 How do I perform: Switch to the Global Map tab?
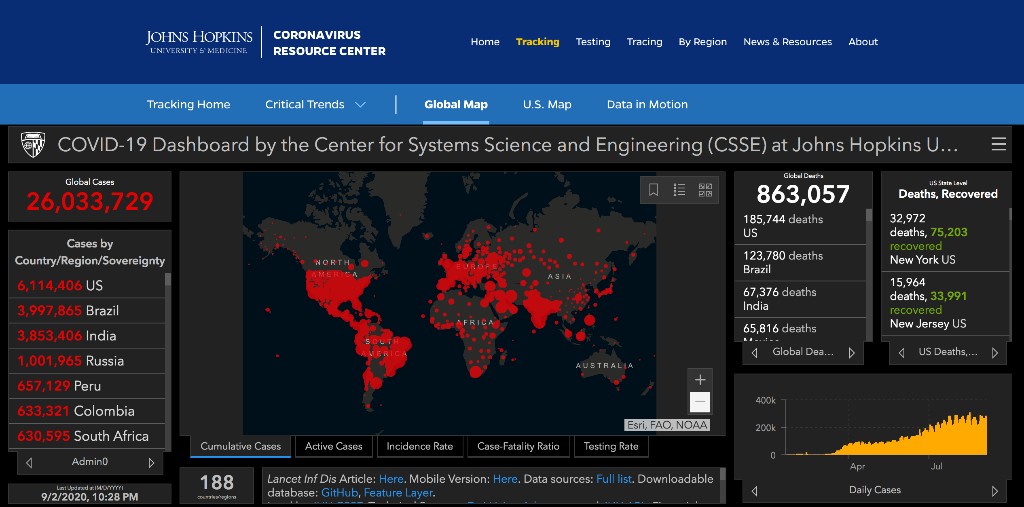456,105
